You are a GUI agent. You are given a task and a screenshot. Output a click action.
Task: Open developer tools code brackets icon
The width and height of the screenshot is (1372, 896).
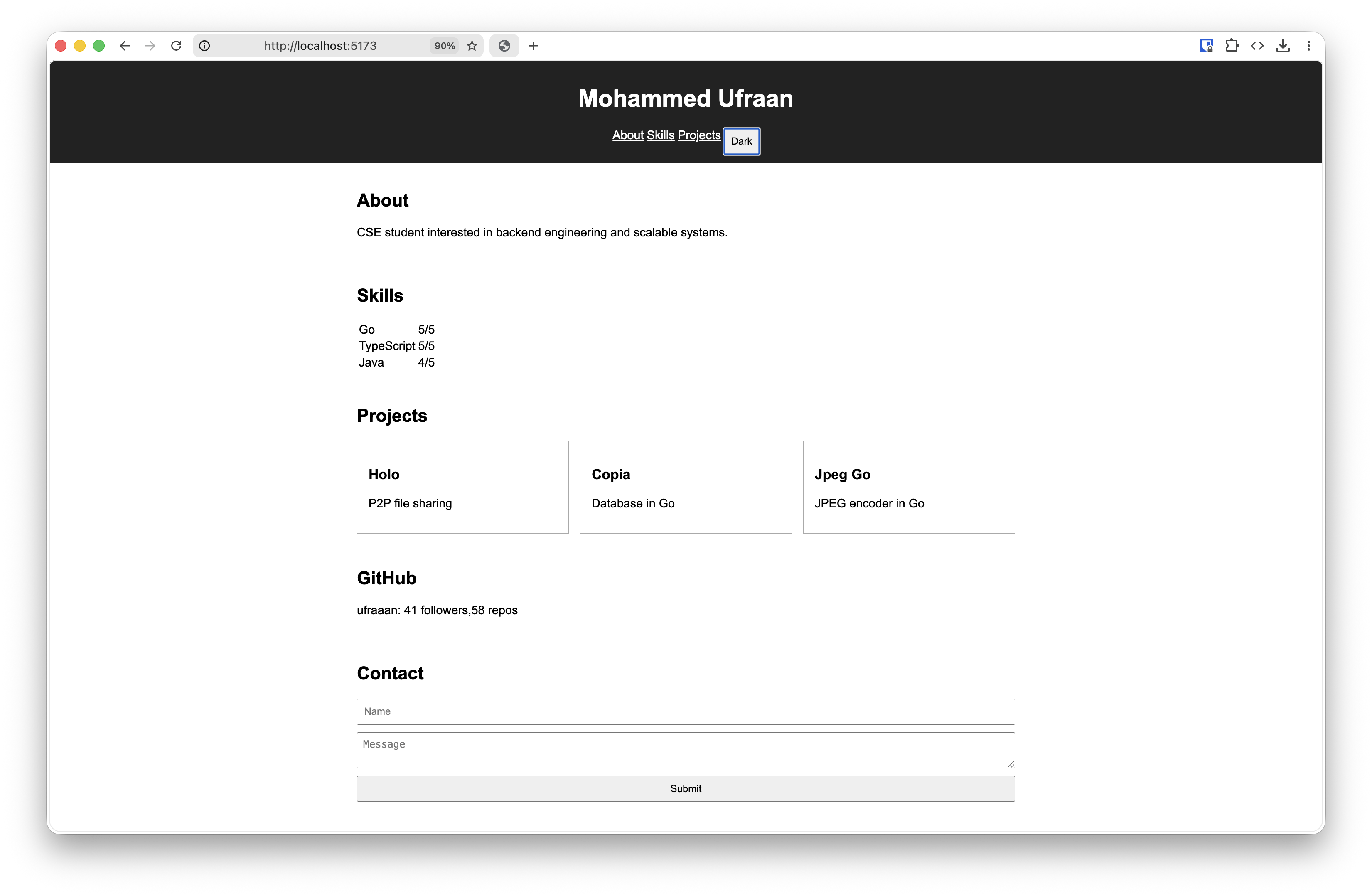coord(1257,46)
